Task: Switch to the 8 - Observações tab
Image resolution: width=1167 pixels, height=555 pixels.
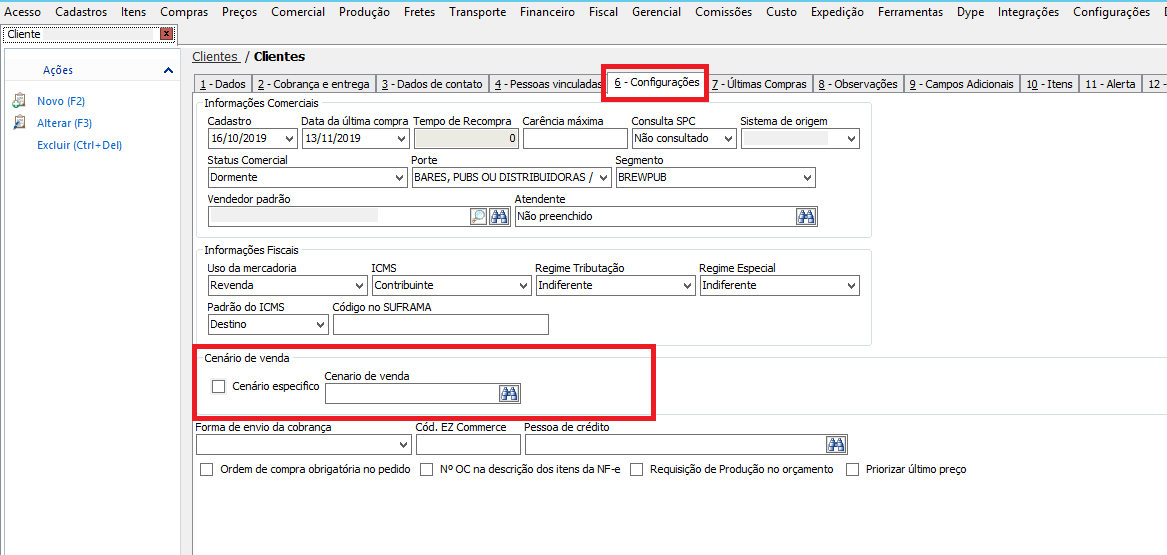Action: (x=858, y=84)
